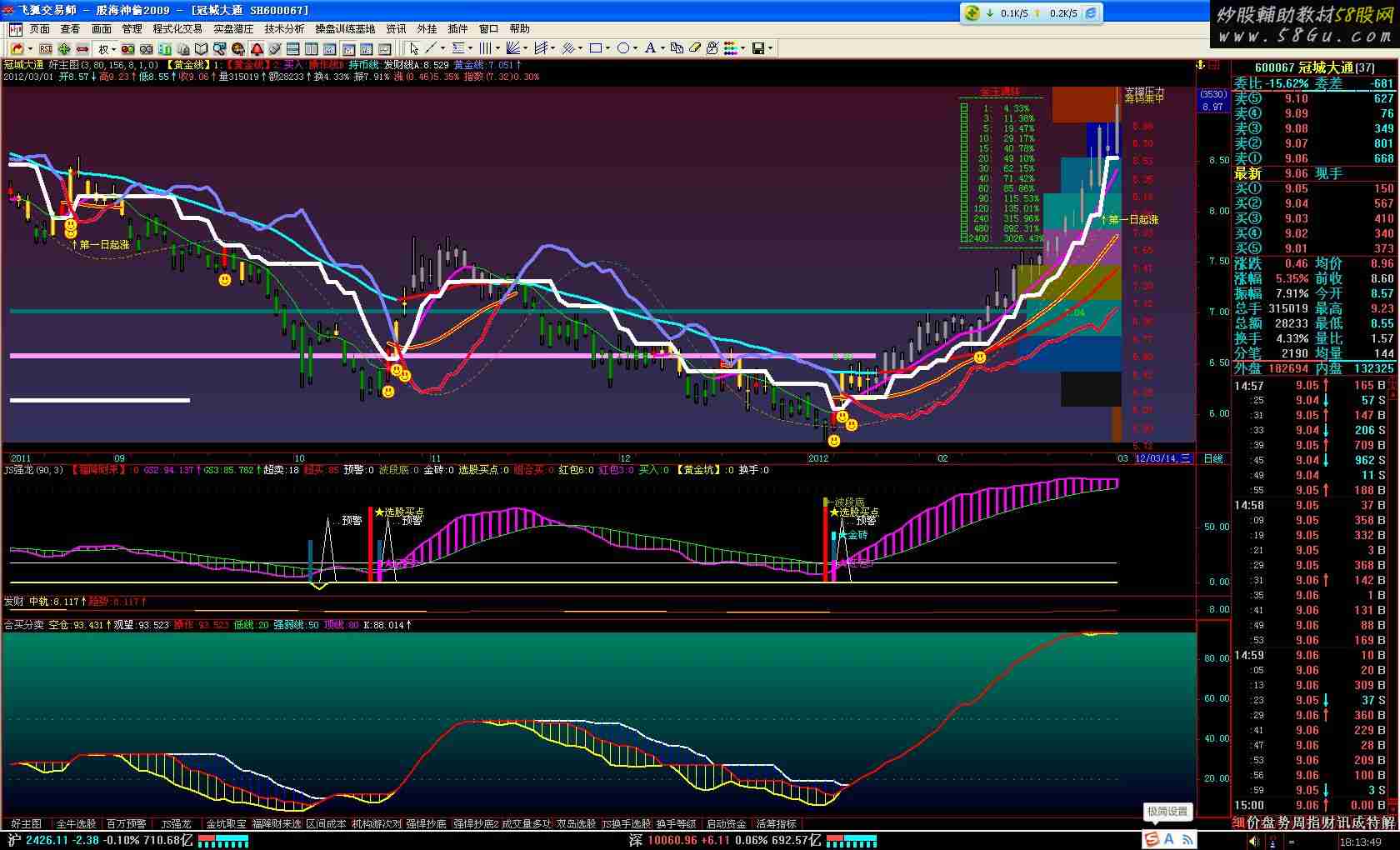Click the red horizontal double-arrow icon

[82, 49]
